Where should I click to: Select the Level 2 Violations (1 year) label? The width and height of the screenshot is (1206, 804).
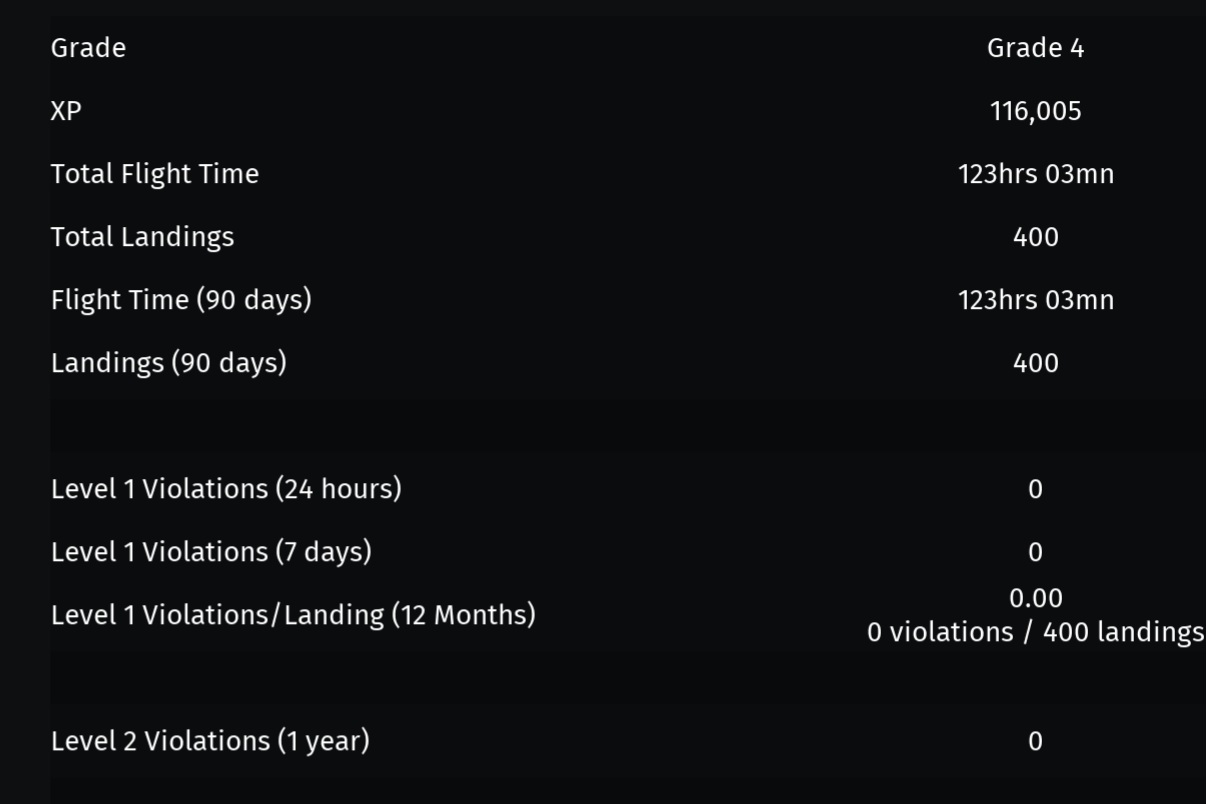tap(210, 741)
